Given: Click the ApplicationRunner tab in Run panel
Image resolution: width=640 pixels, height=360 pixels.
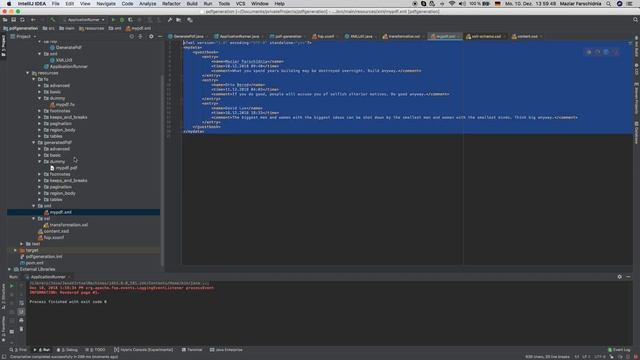Looking at the screenshot, I should [48, 277].
